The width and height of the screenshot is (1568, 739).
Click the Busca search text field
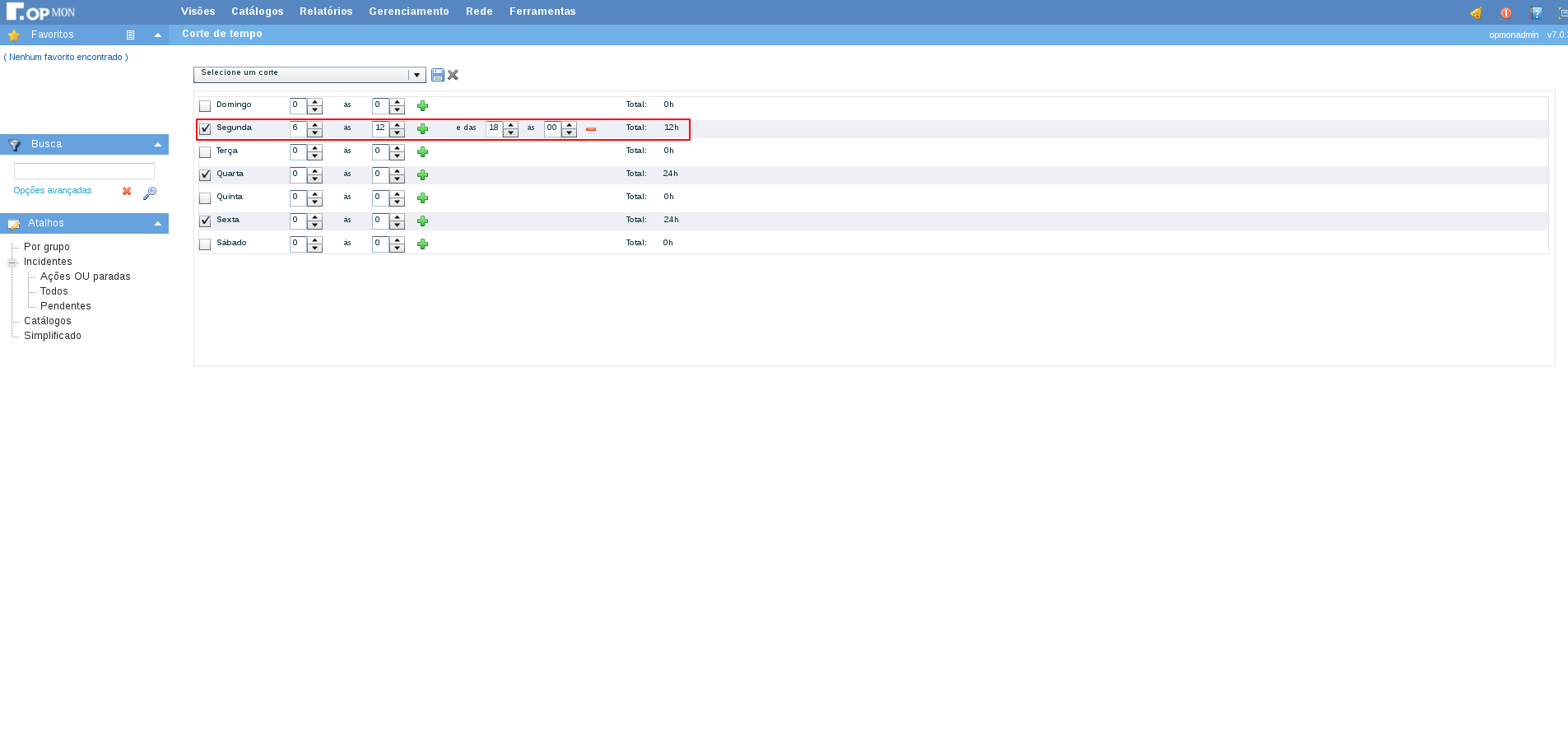click(x=84, y=171)
